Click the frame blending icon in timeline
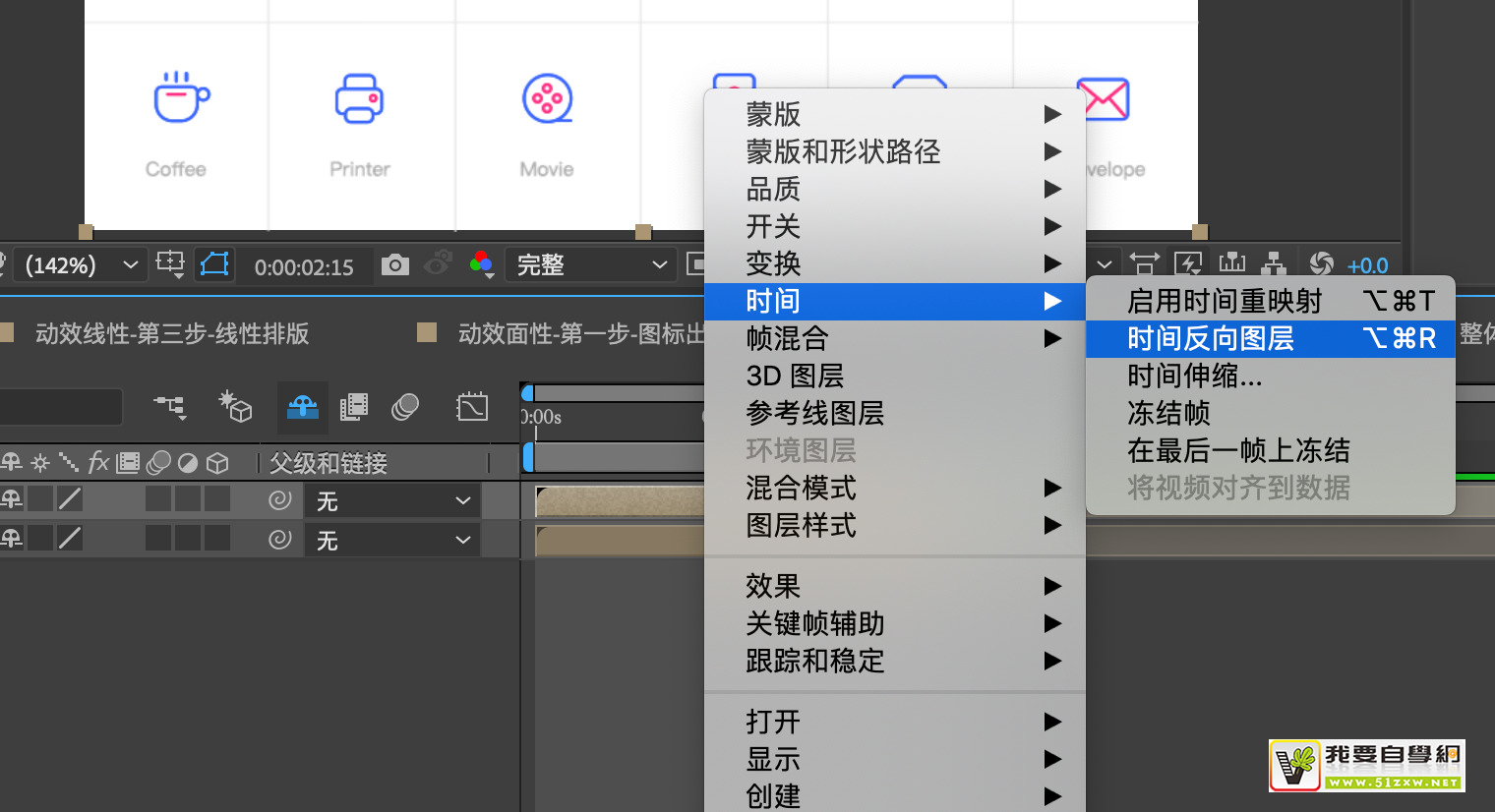 (x=353, y=406)
